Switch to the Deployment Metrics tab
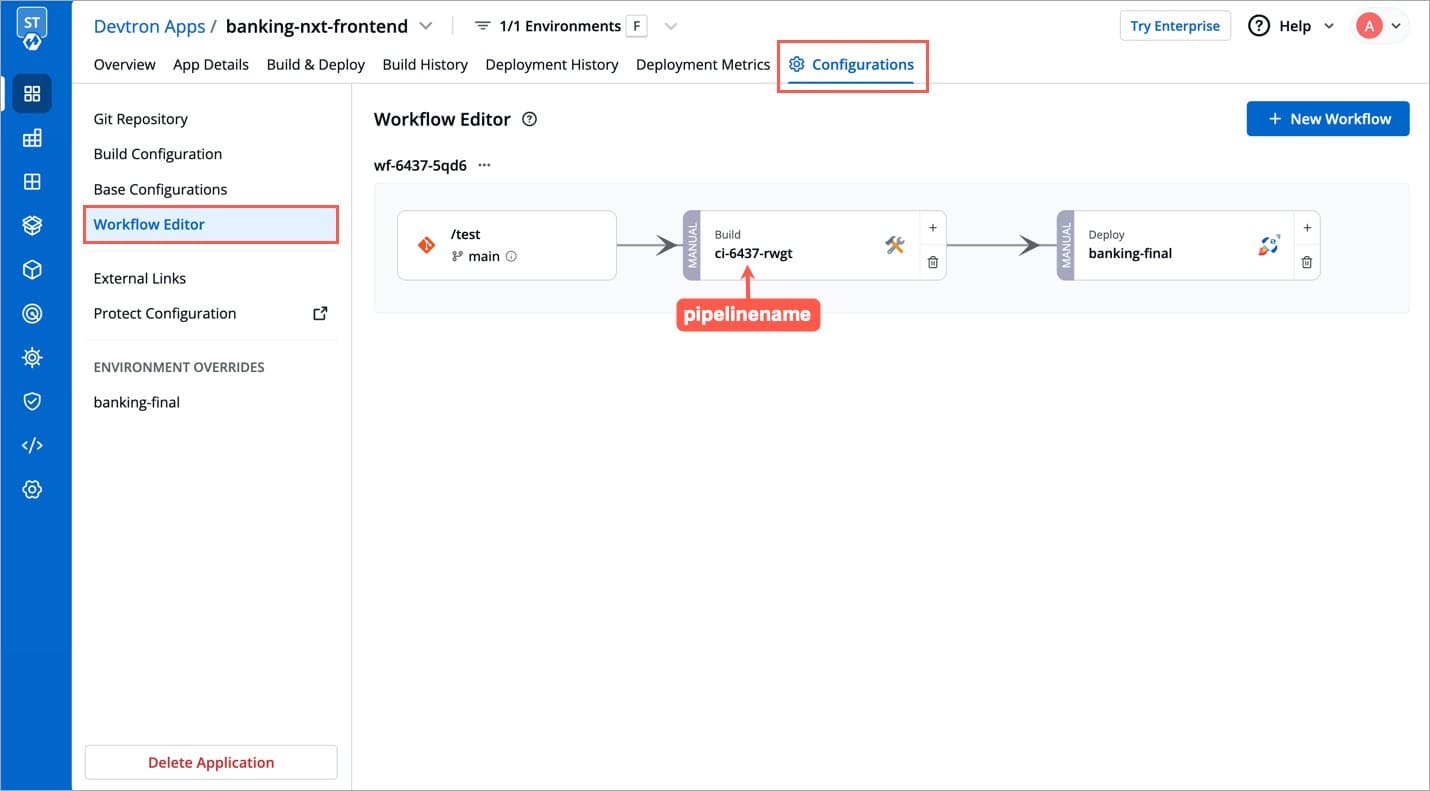This screenshot has height=791, width=1430. (703, 64)
